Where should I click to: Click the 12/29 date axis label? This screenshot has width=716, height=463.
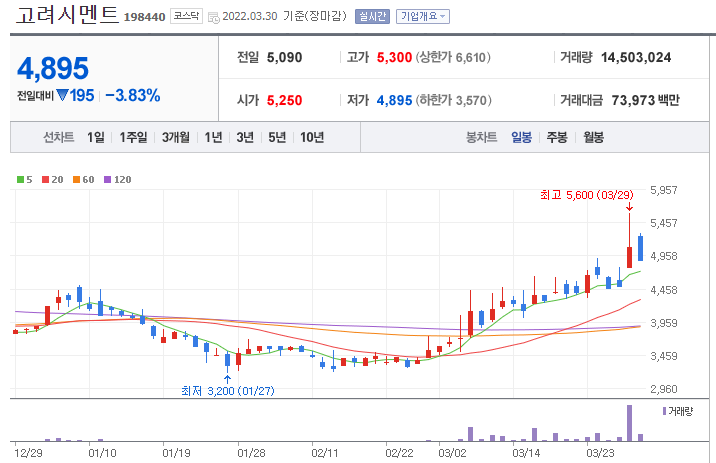click(x=28, y=453)
